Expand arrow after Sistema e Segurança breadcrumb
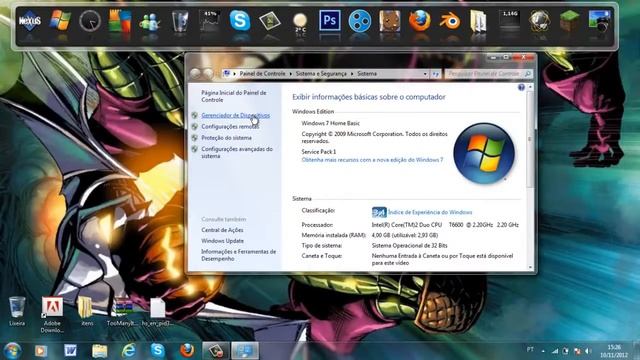This screenshot has width=640, height=360. pos(352,74)
